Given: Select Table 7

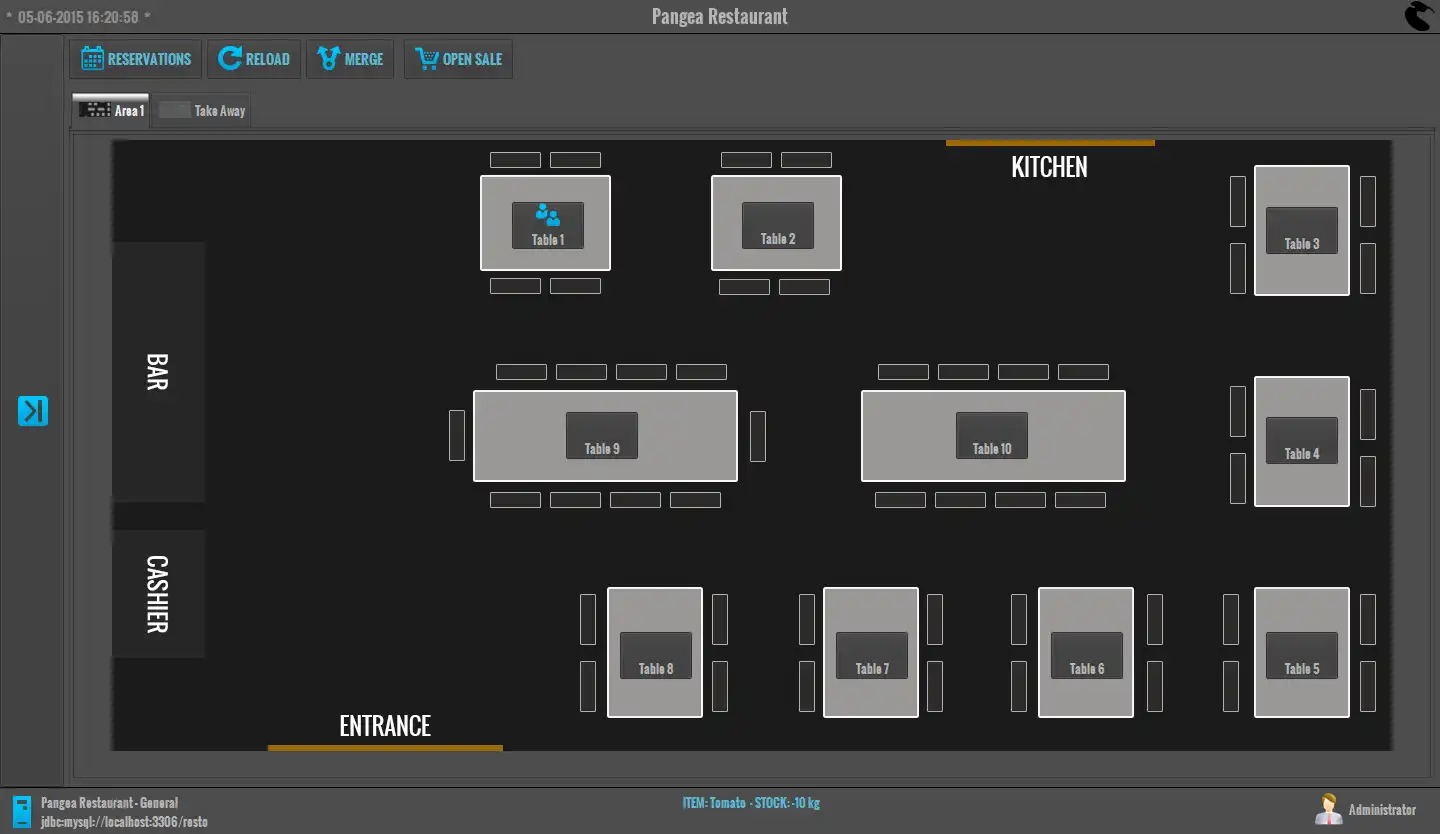Looking at the screenshot, I should click(x=871, y=655).
